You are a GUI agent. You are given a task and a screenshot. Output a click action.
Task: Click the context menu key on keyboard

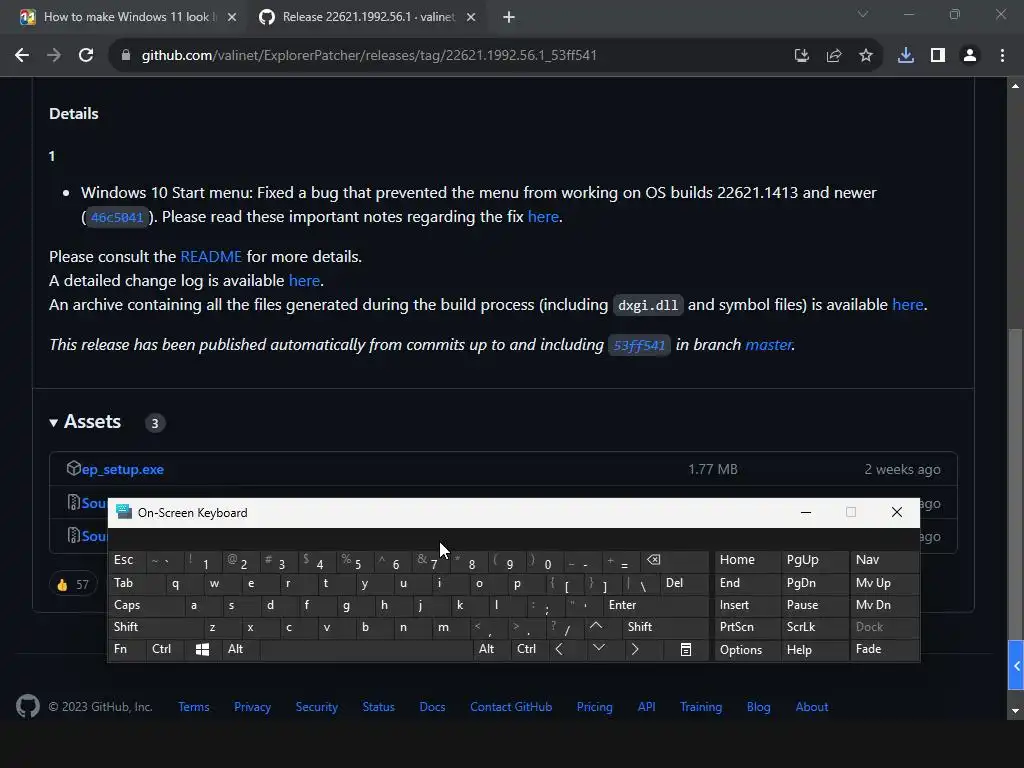686,649
